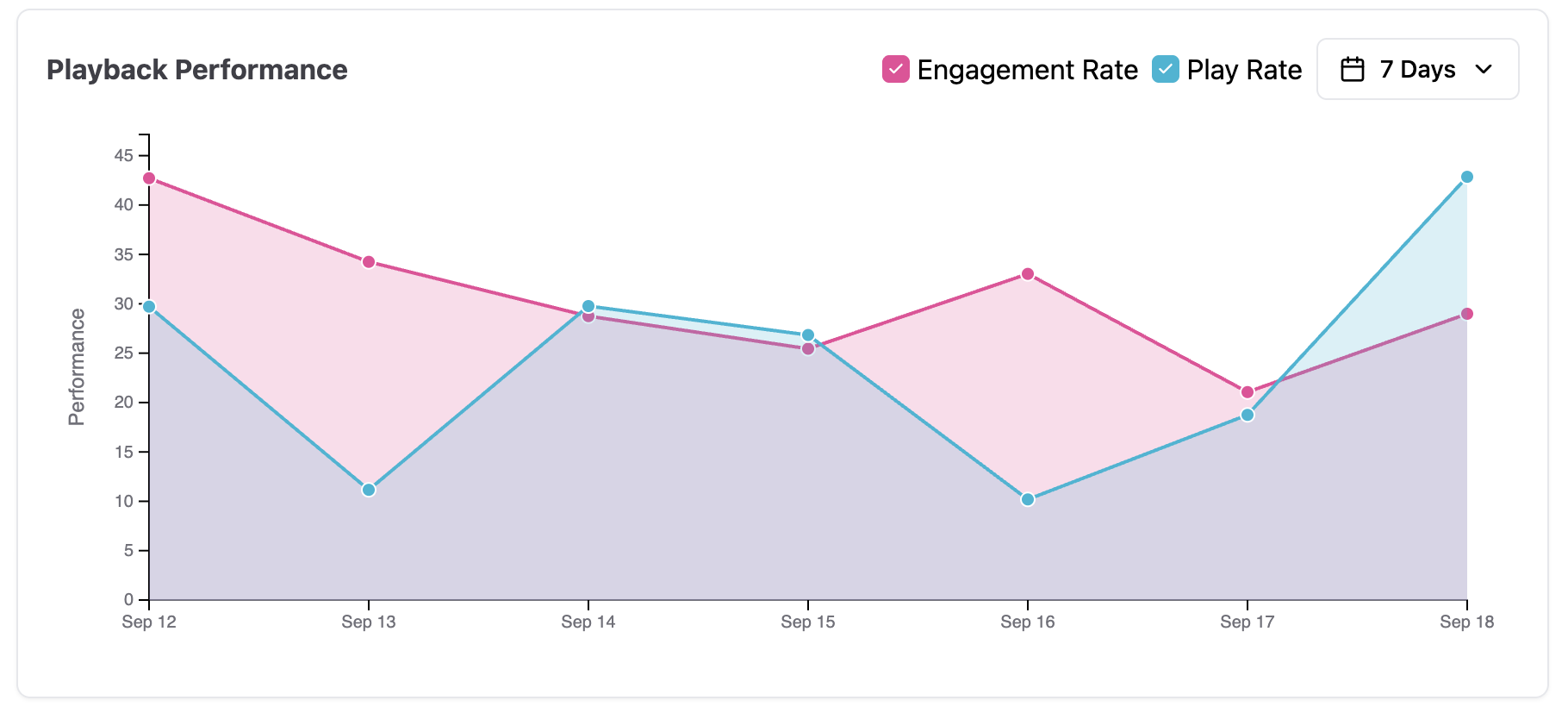Click the chevron arrow next to 7 Days
The width and height of the screenshot is (1568, 719).
click(1484, 69)
